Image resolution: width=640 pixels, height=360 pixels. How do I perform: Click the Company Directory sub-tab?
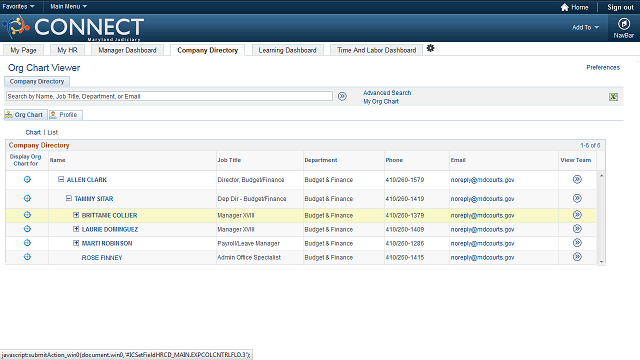[37, 81]
